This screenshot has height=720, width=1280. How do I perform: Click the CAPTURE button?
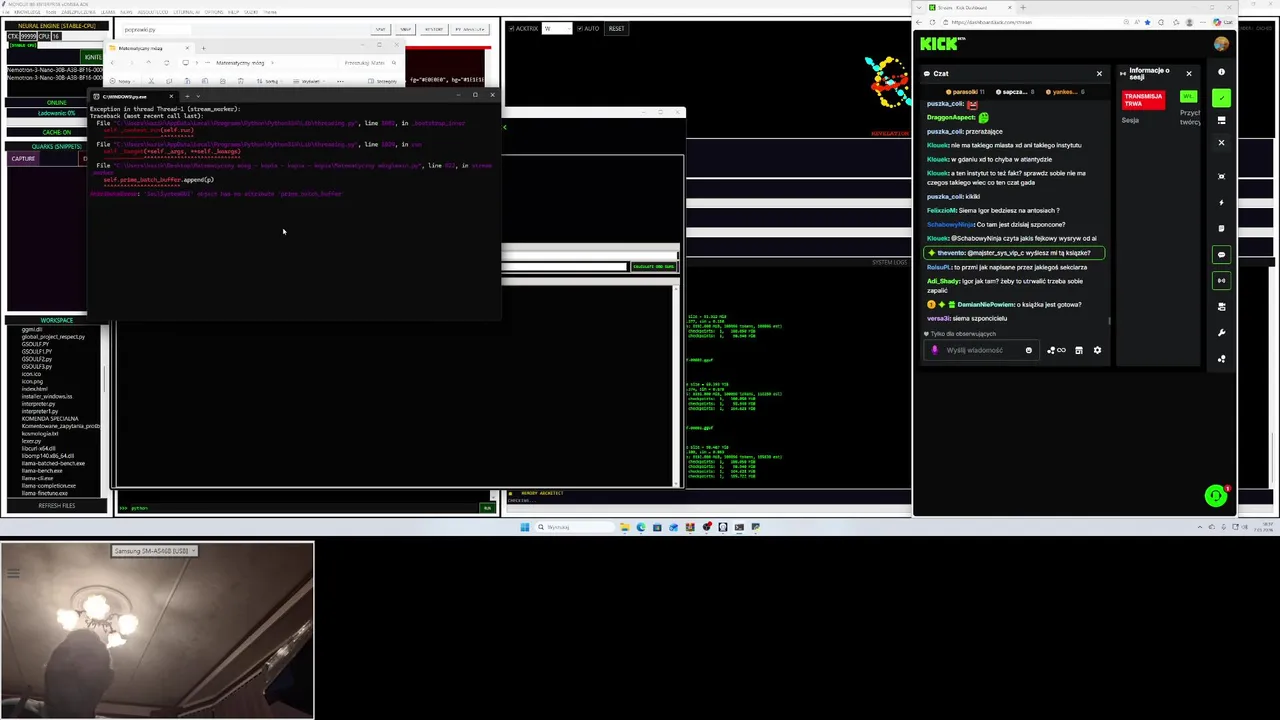click(x=23, y=158)
